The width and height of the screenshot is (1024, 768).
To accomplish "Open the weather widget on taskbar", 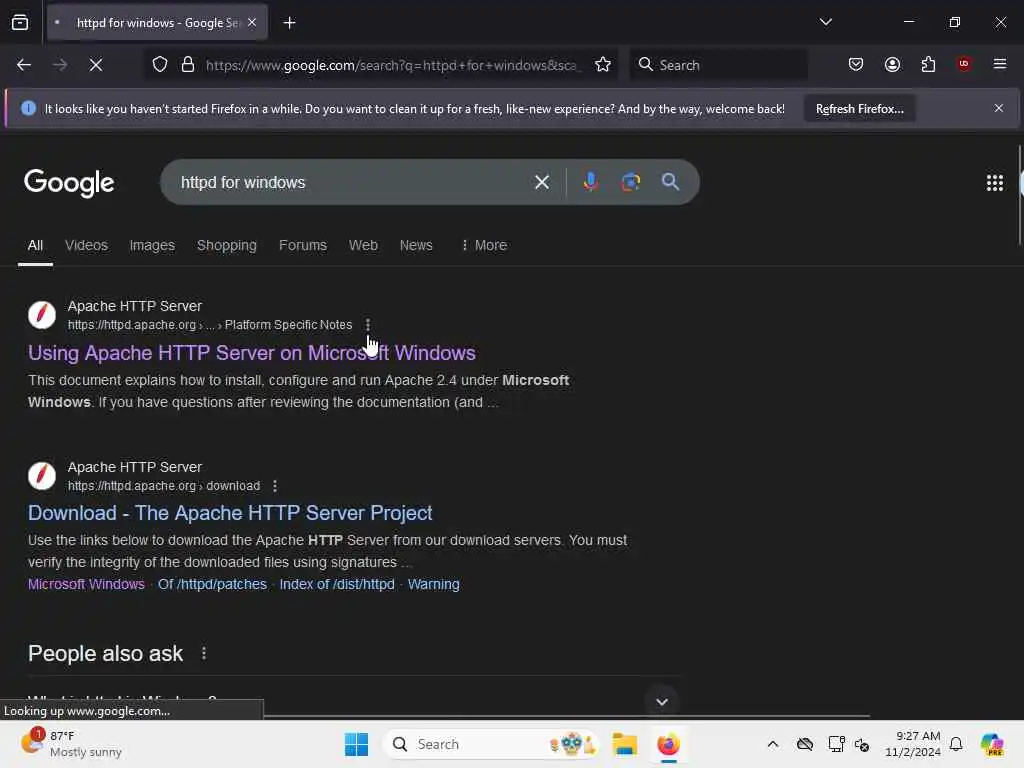I will (x=71, y=744).
